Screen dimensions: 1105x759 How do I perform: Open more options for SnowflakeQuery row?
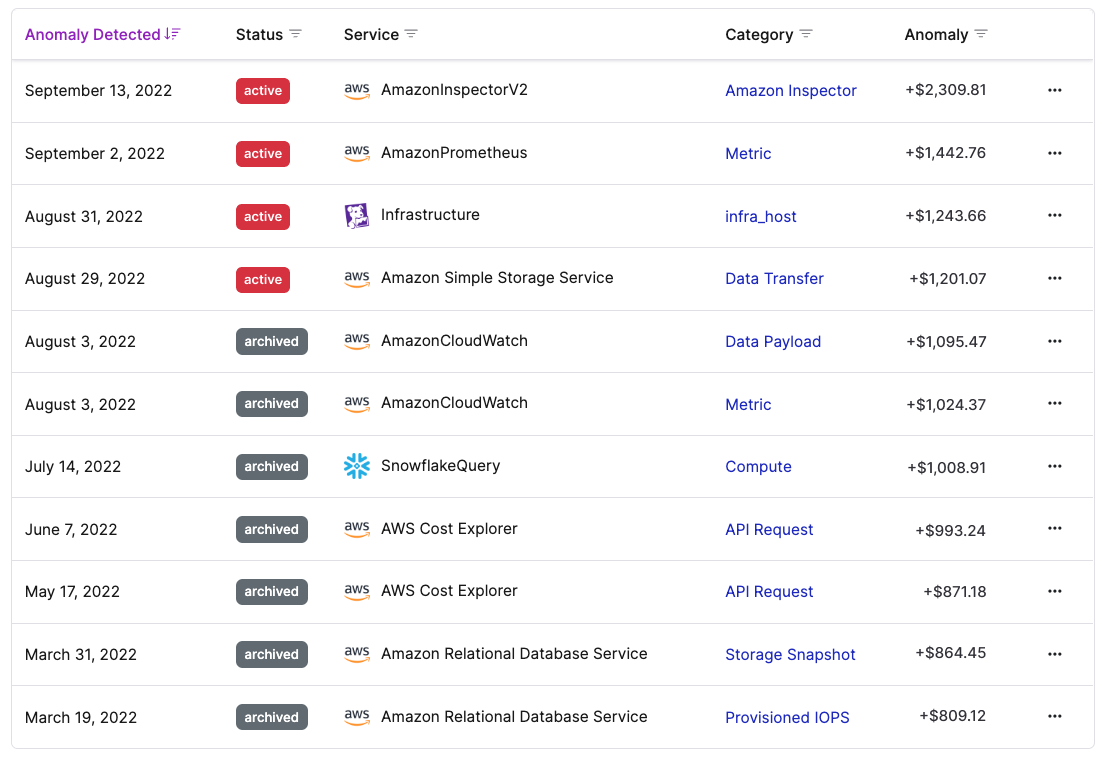pos(1054,467)
